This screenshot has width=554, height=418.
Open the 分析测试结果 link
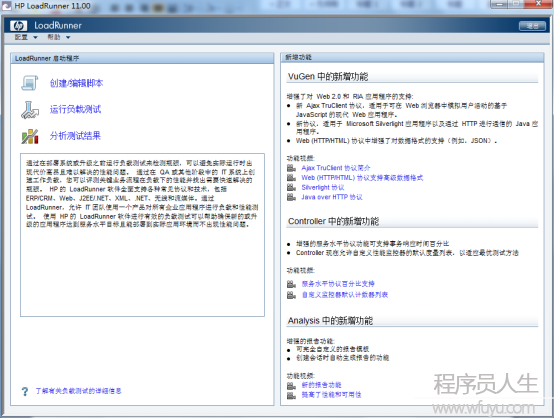(75, 136)
